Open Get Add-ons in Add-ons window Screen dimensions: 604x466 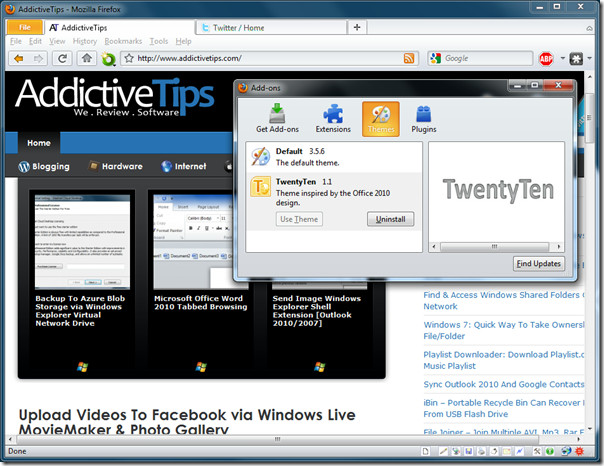point(277,119)
